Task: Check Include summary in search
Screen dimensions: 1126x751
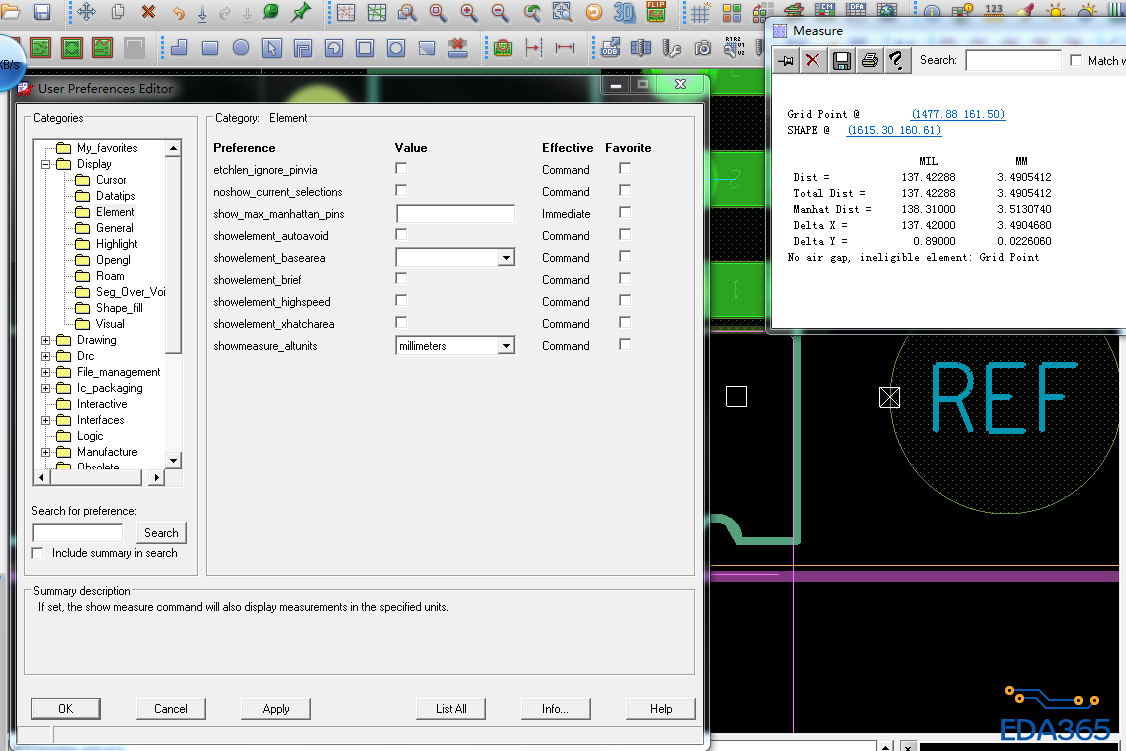Action: click(x=38, y=553)
